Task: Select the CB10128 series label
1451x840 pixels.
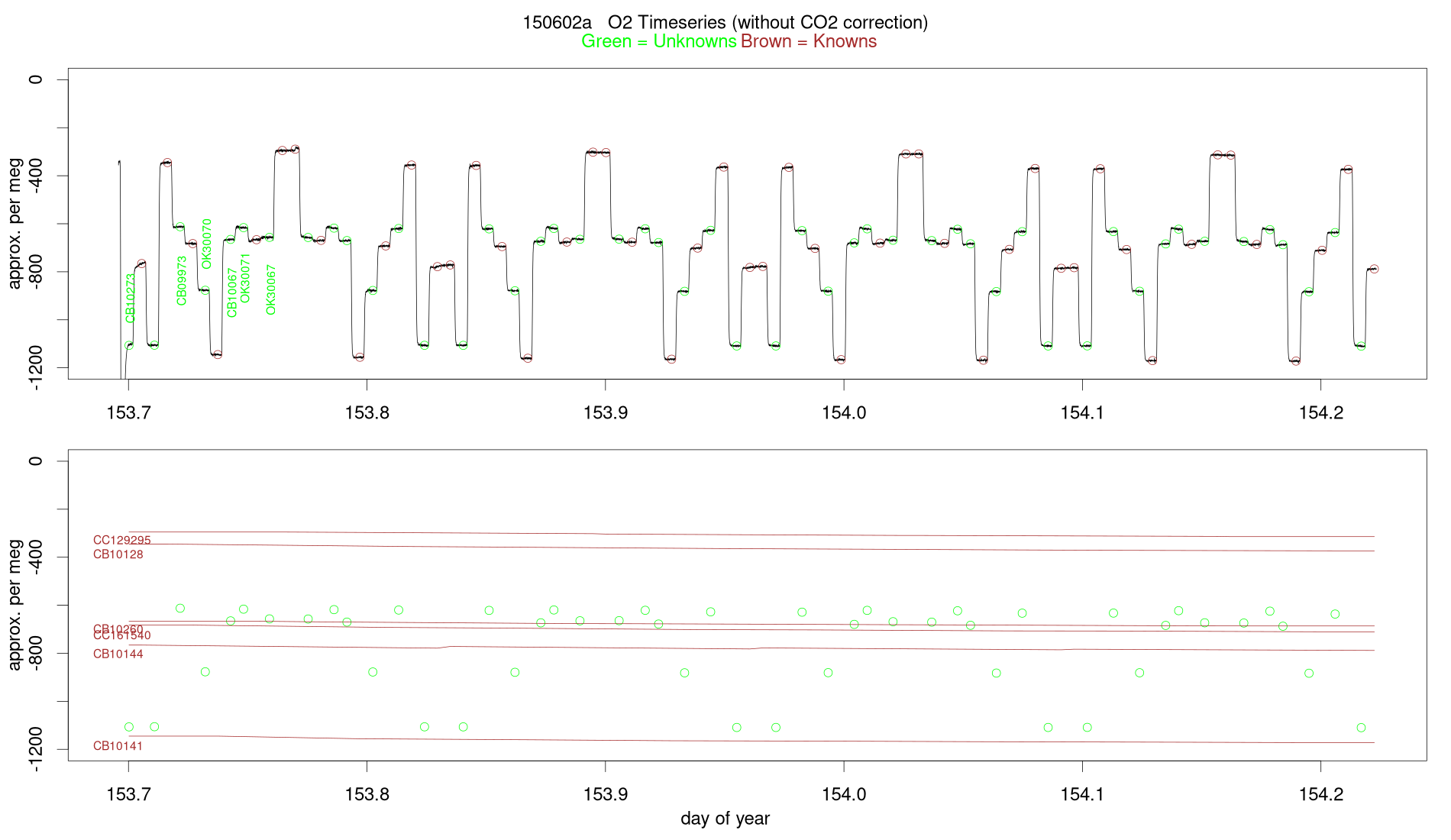Action: (118, 554)
